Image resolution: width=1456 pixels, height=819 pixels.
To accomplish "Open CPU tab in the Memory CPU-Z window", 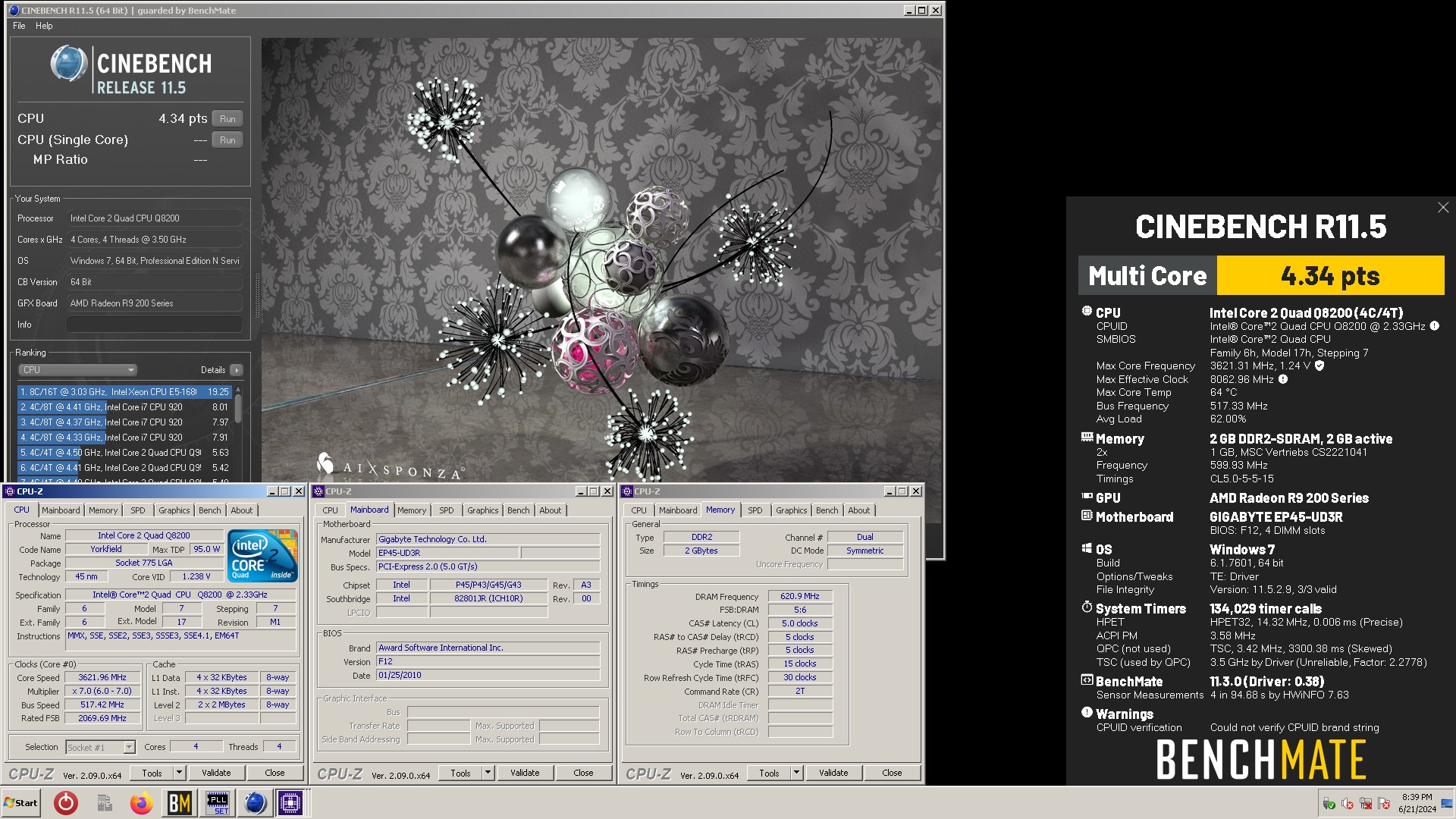I will 639,510.
